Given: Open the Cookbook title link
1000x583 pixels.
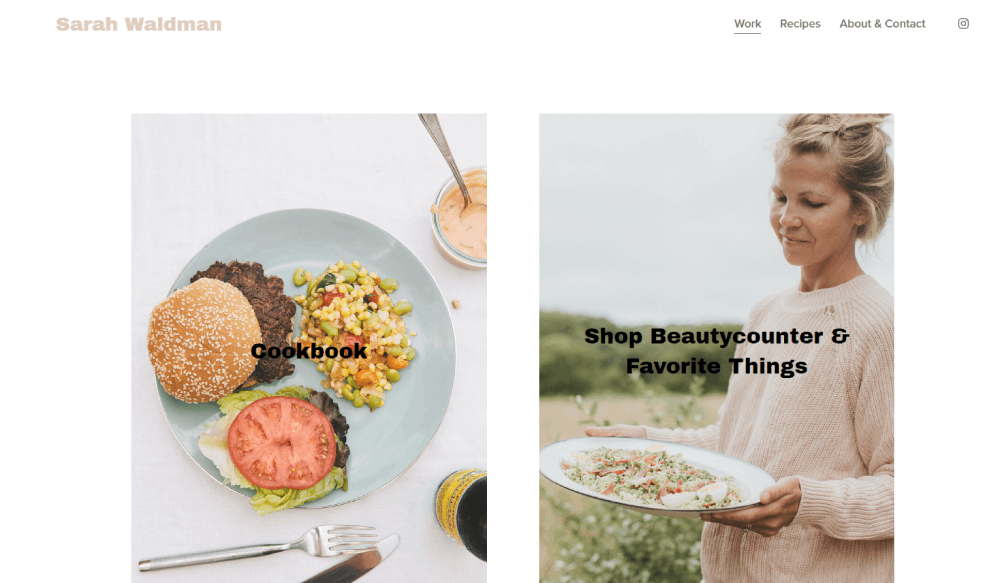Looking at the screenshot, I should (x=309, y=351).
